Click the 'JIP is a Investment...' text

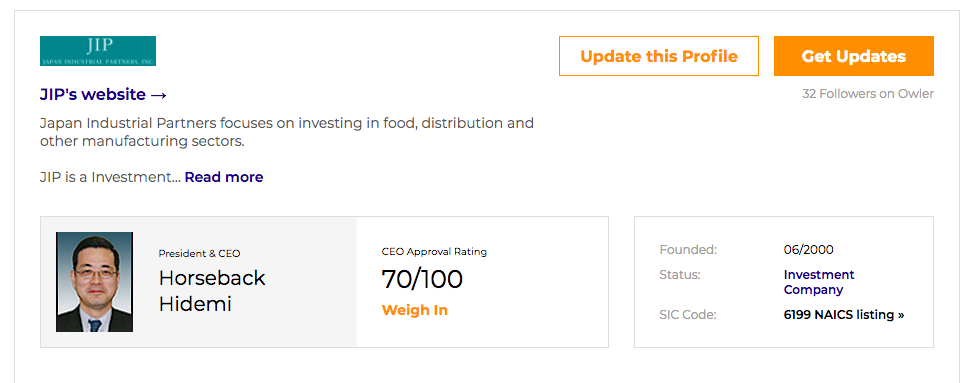point(110,177)
